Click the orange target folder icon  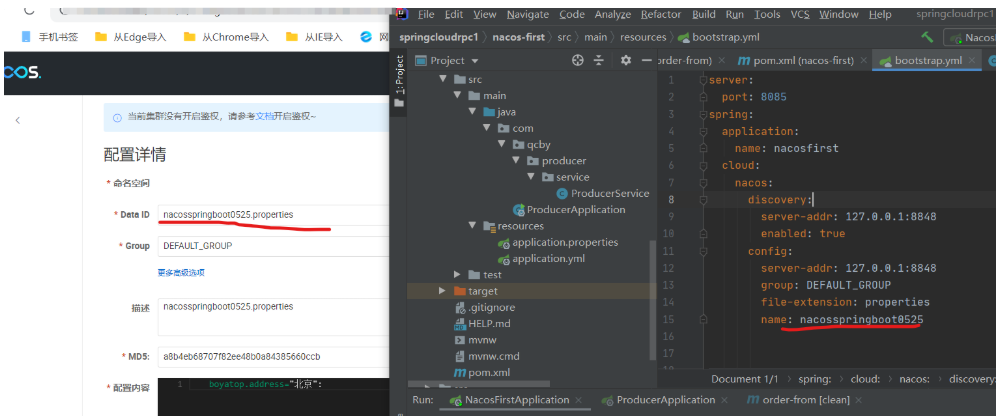pyautogui.click(x=459, y=291)
